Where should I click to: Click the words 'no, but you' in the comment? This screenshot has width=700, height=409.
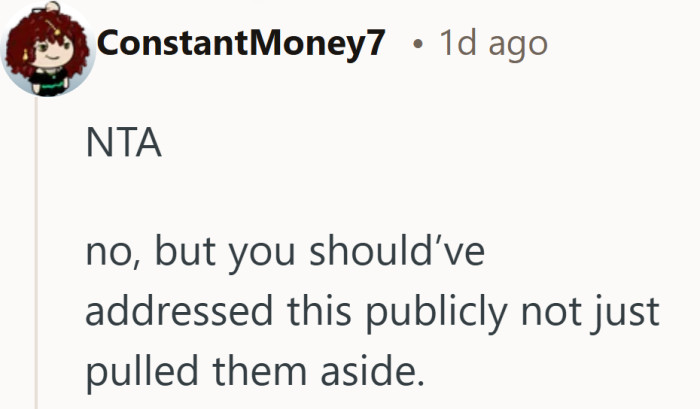point(191,253)
